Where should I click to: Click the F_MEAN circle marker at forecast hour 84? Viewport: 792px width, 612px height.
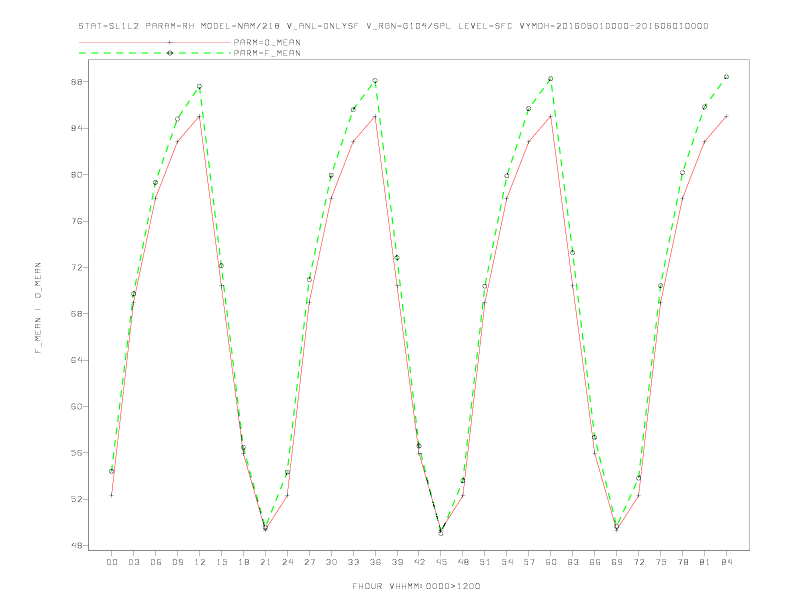[x=726, y=77]
